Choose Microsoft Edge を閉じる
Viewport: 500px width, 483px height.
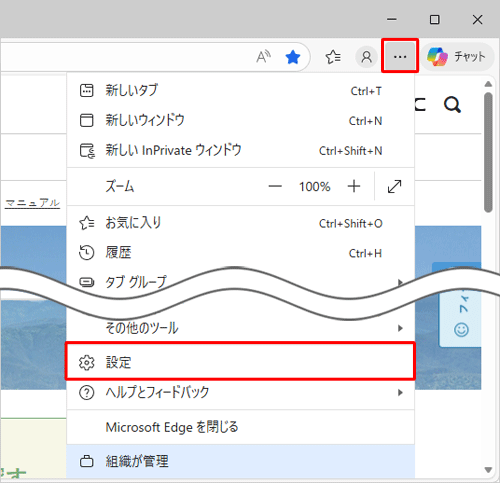[240, 427]
